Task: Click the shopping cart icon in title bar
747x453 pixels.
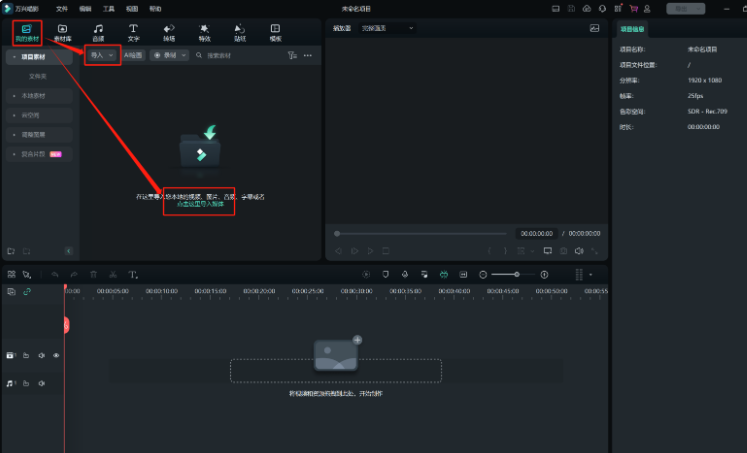Action: coord(633,8)
